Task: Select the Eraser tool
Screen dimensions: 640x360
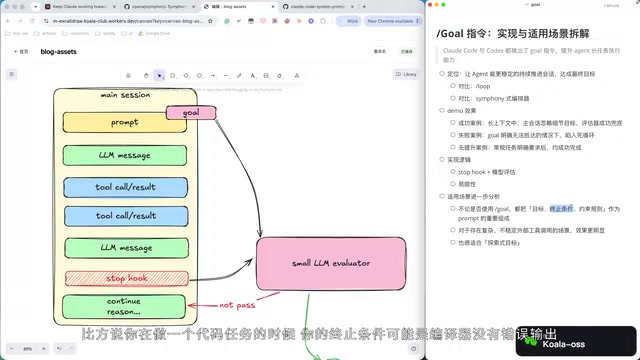Action: pyautogui.click(x=280, y=76)
